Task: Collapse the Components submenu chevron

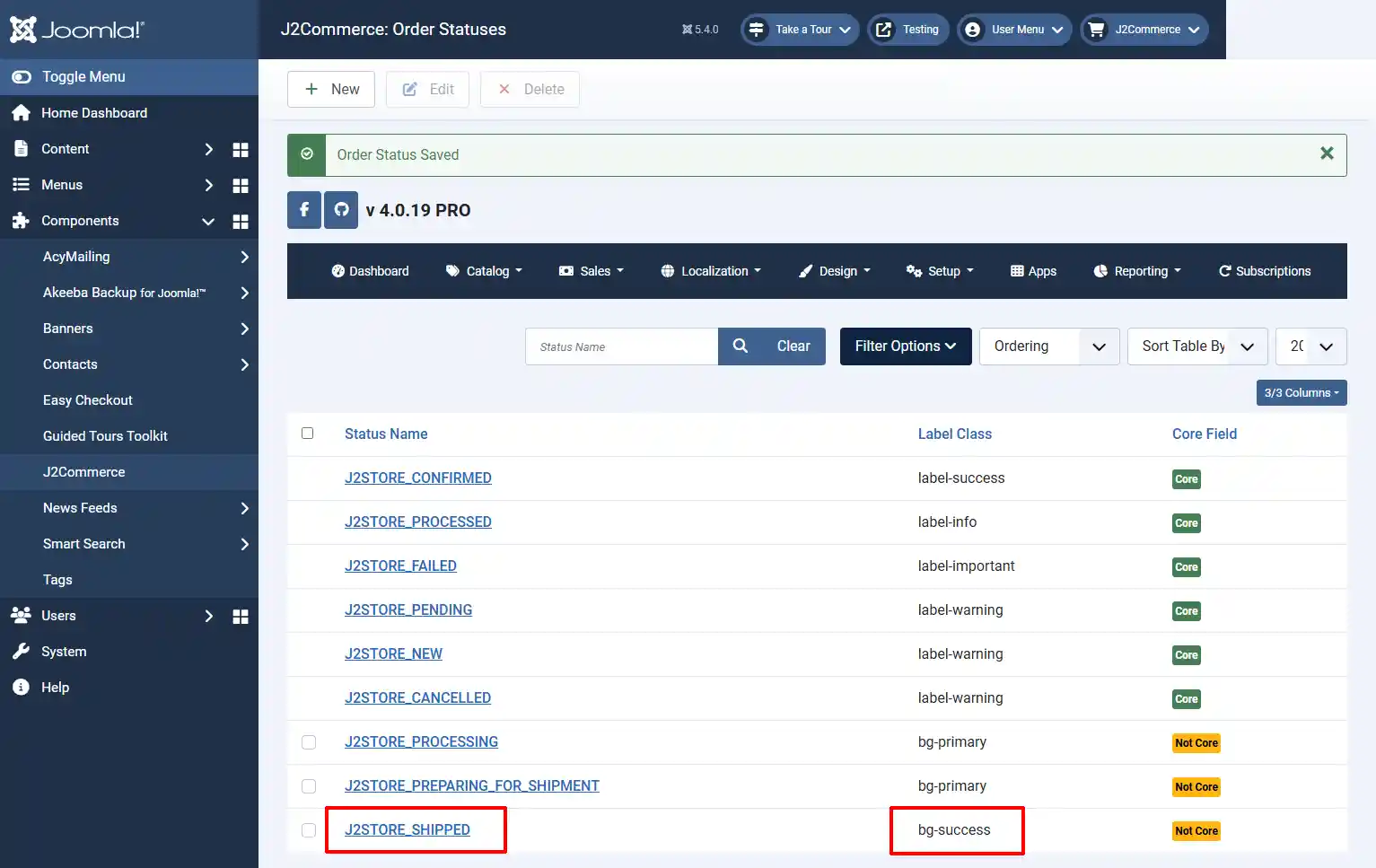Action: point(208,221)
